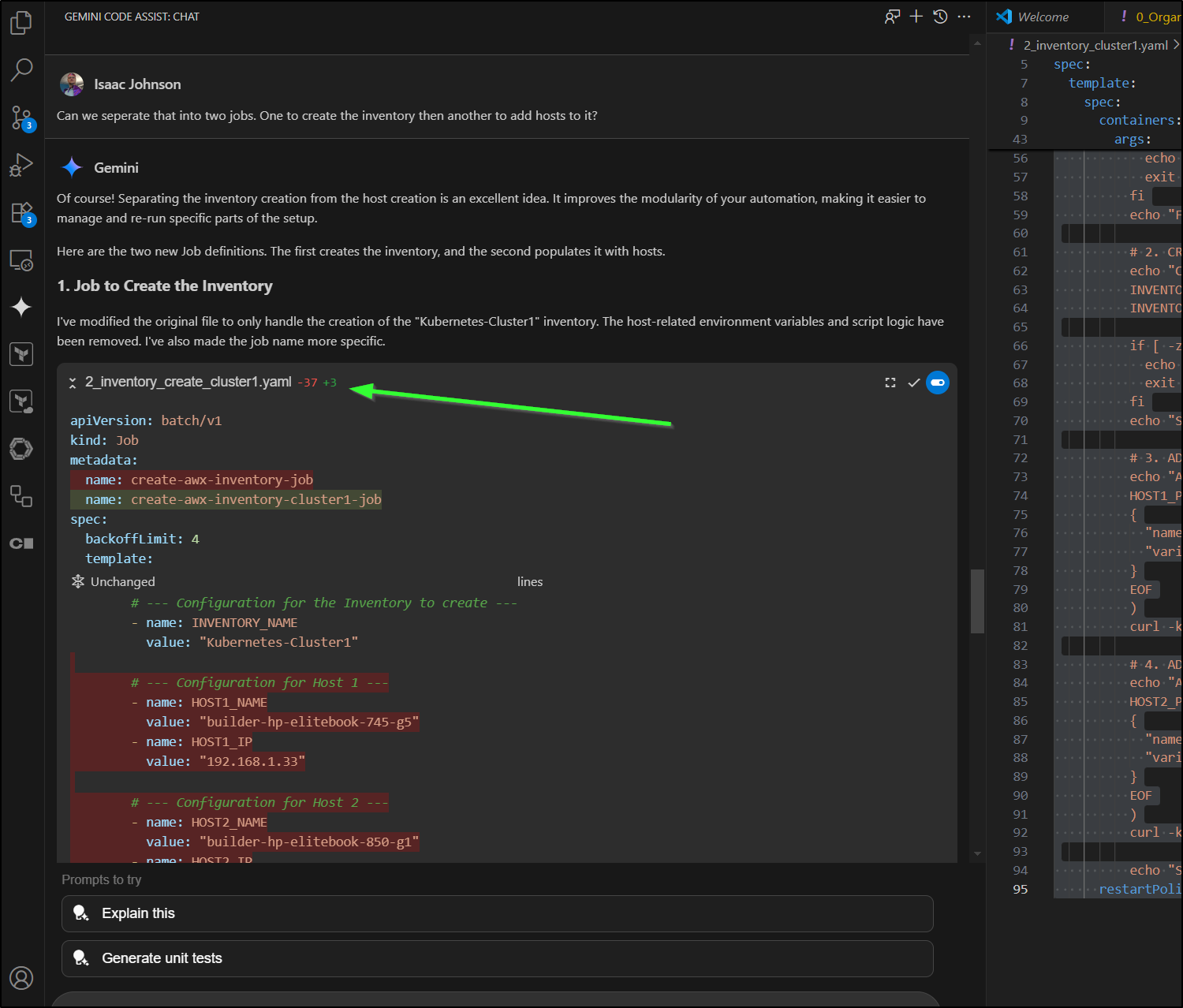
Task: Click sticky scroll line 'template:' in editor
Action: [1102, 83]
